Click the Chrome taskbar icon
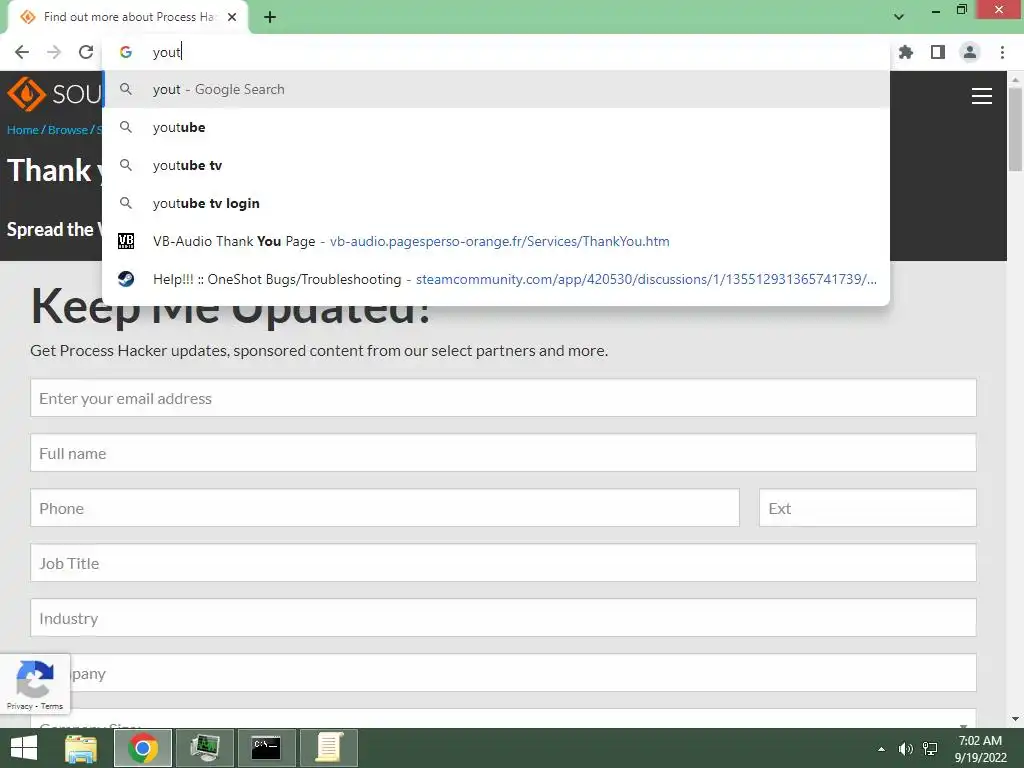This screenshot has height=768, width=1024. point(143,748)
